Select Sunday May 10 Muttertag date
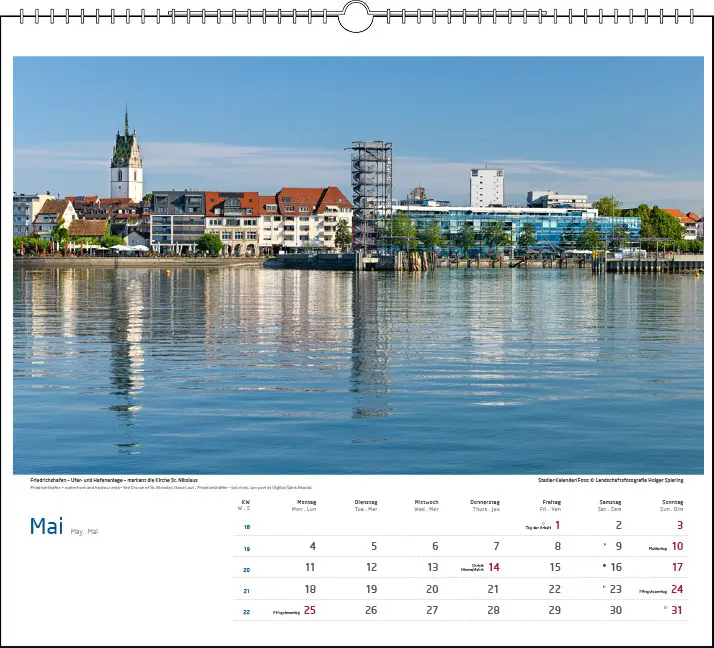 point(677,546)
